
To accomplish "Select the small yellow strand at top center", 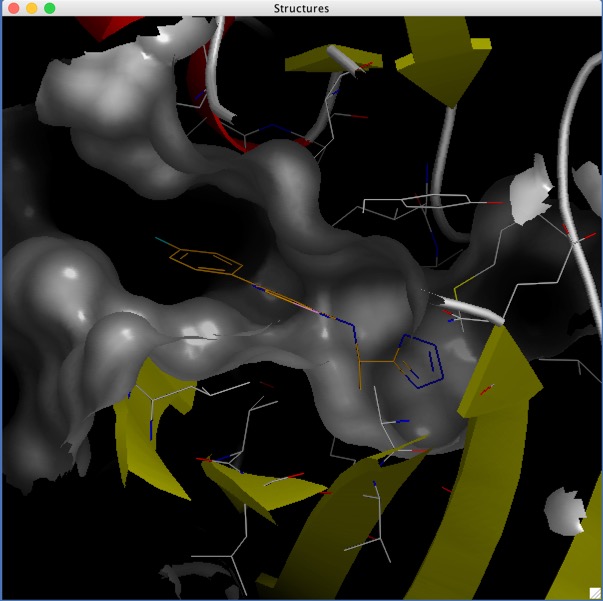I will coord(322,61).
